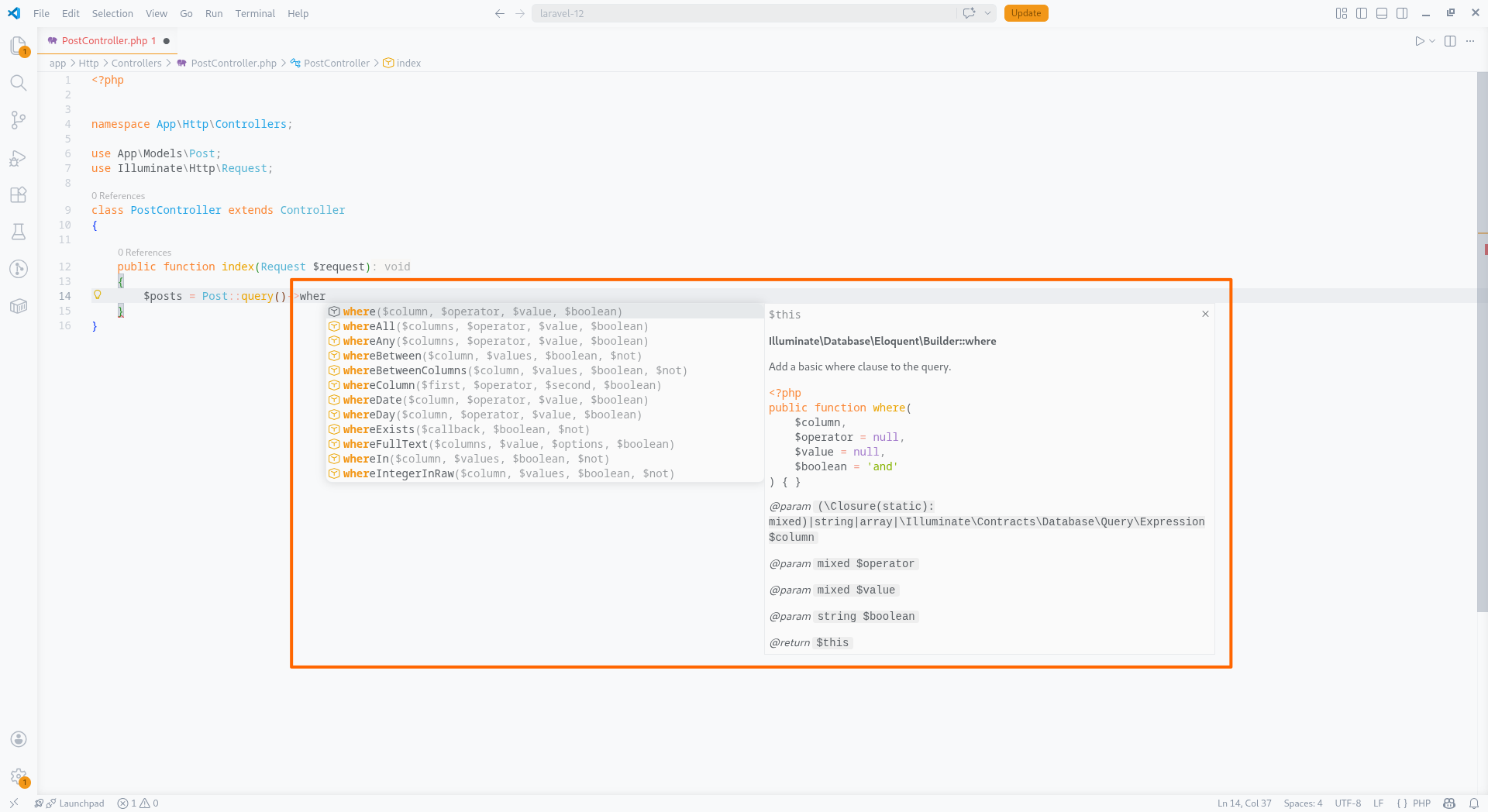
Task: Open remote window icon in status bar
Action: pyautogui.click(x=14, y=803)
